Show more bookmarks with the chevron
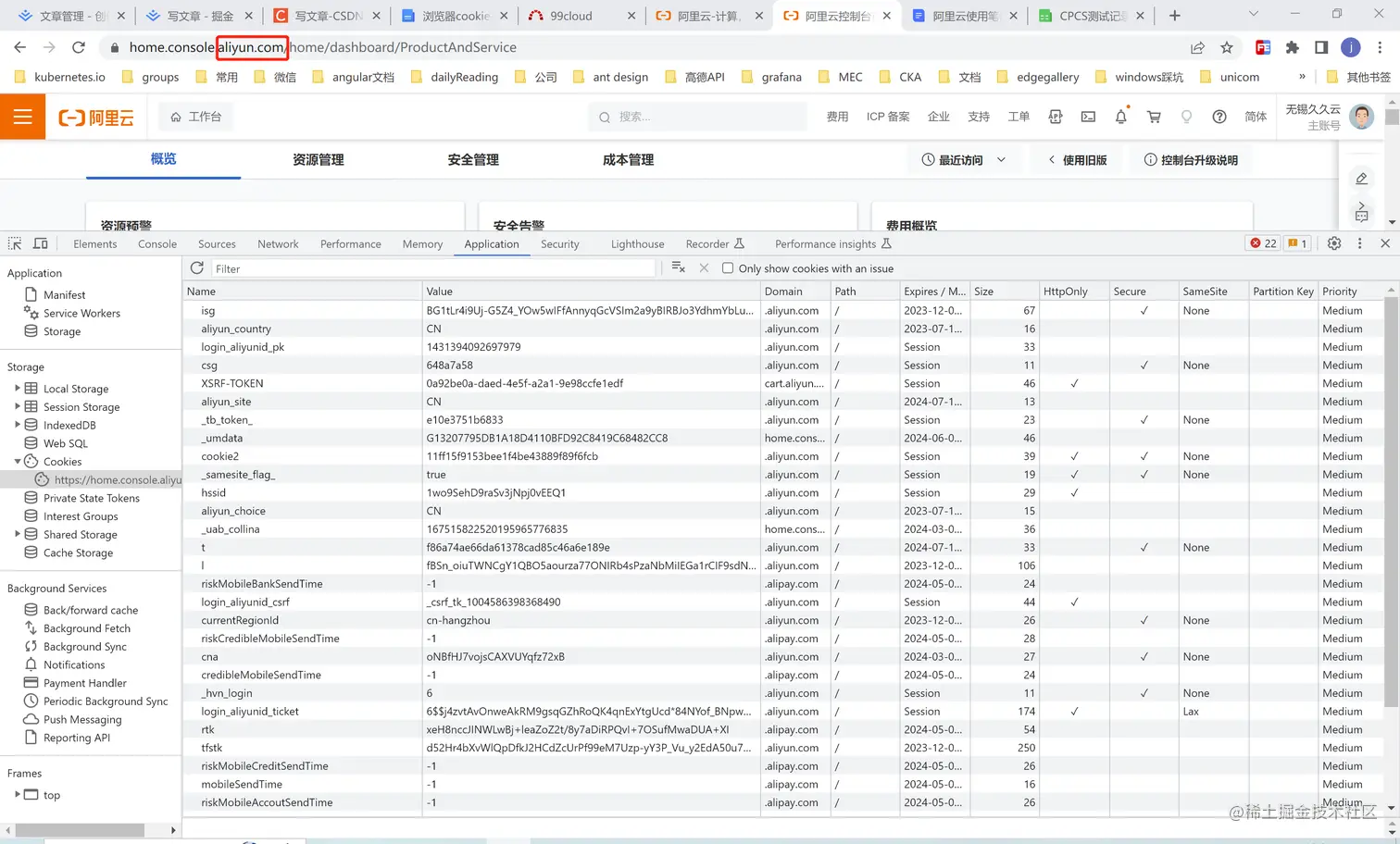The image size is (1400, 844). click(1302, 77)
